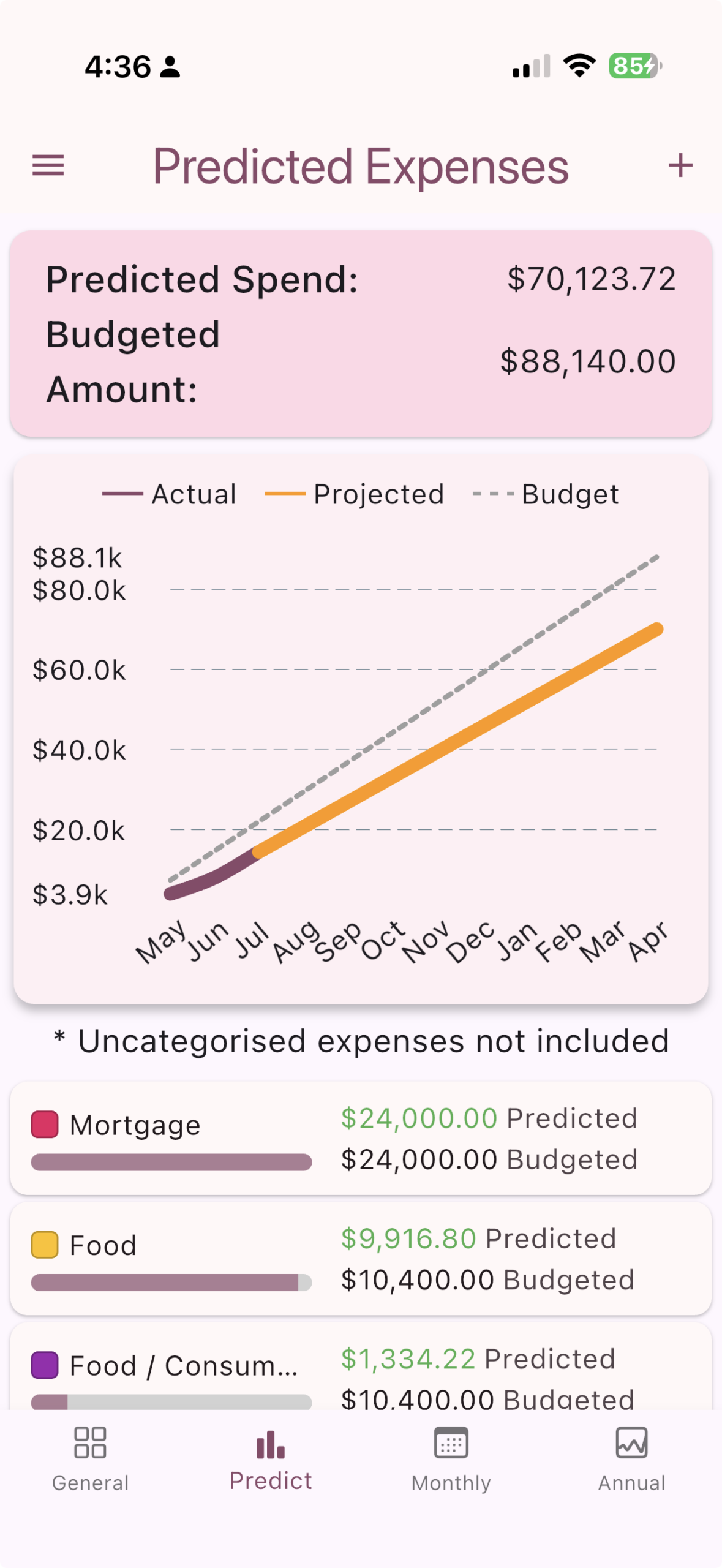Expand the Food / Consum... category row
The image size is (722, 1568).
point(361,1367)
